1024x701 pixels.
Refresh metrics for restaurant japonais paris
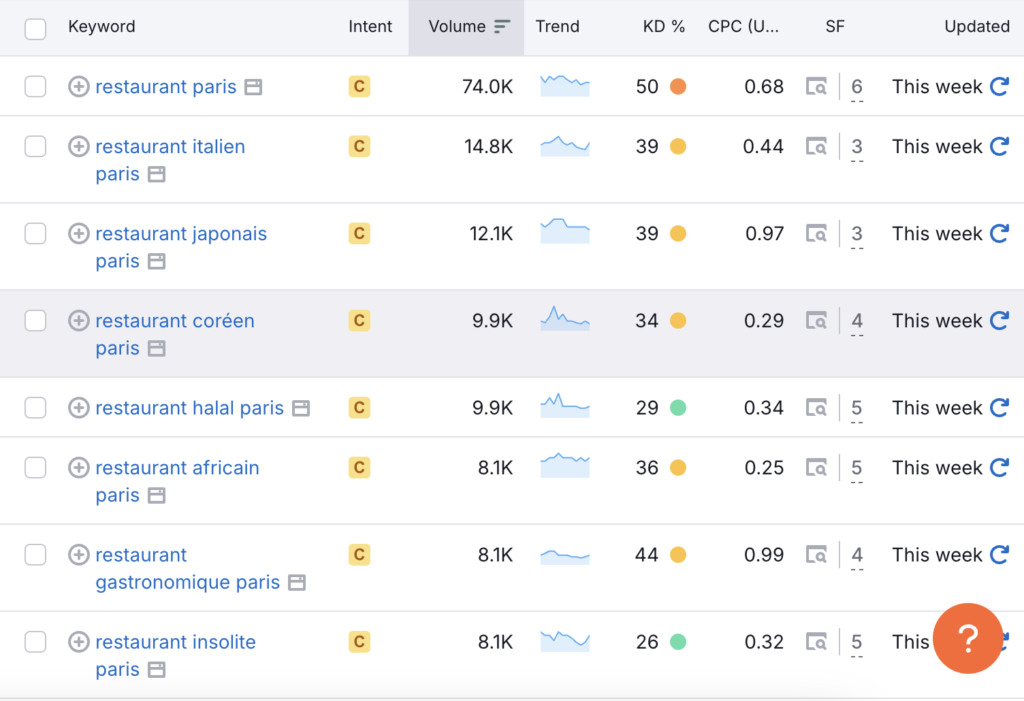pos(1000,233)
